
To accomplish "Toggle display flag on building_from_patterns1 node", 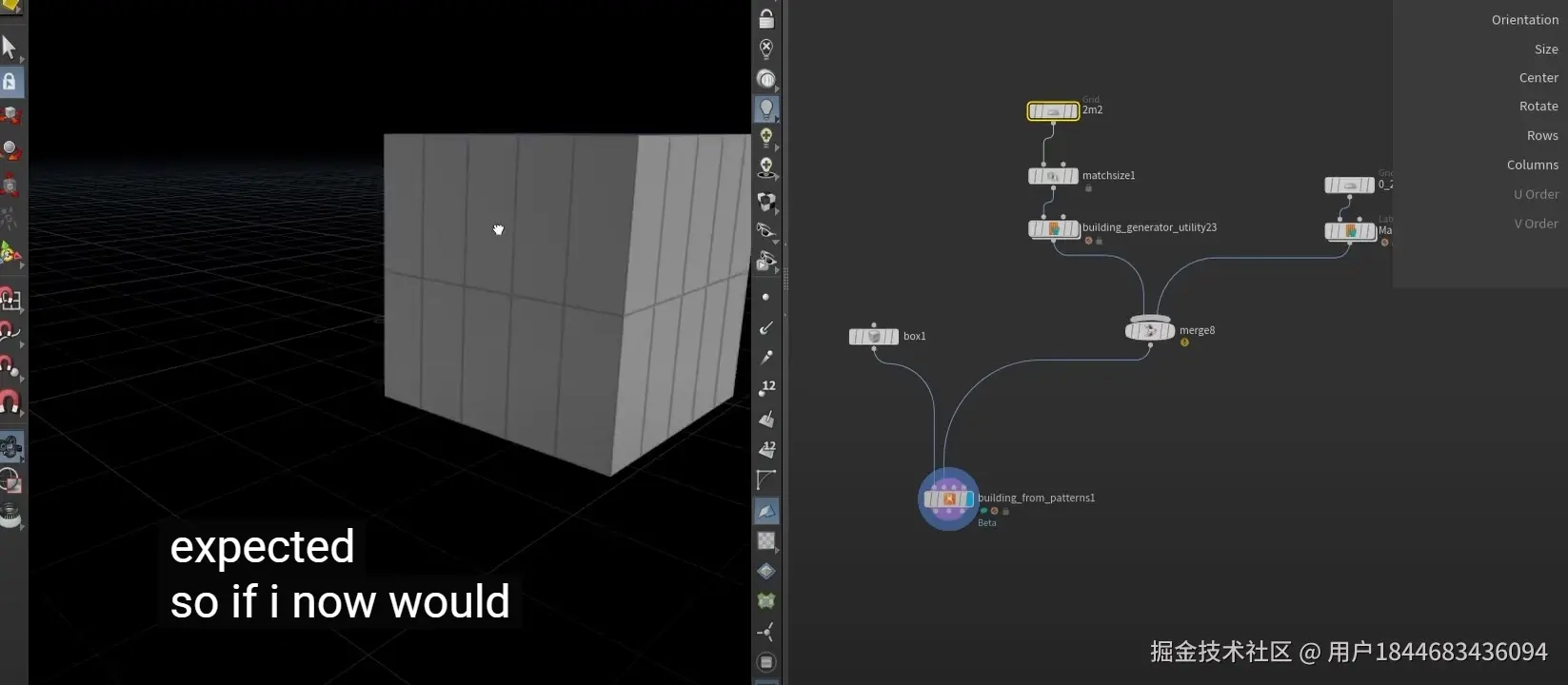I will point(968,499).
